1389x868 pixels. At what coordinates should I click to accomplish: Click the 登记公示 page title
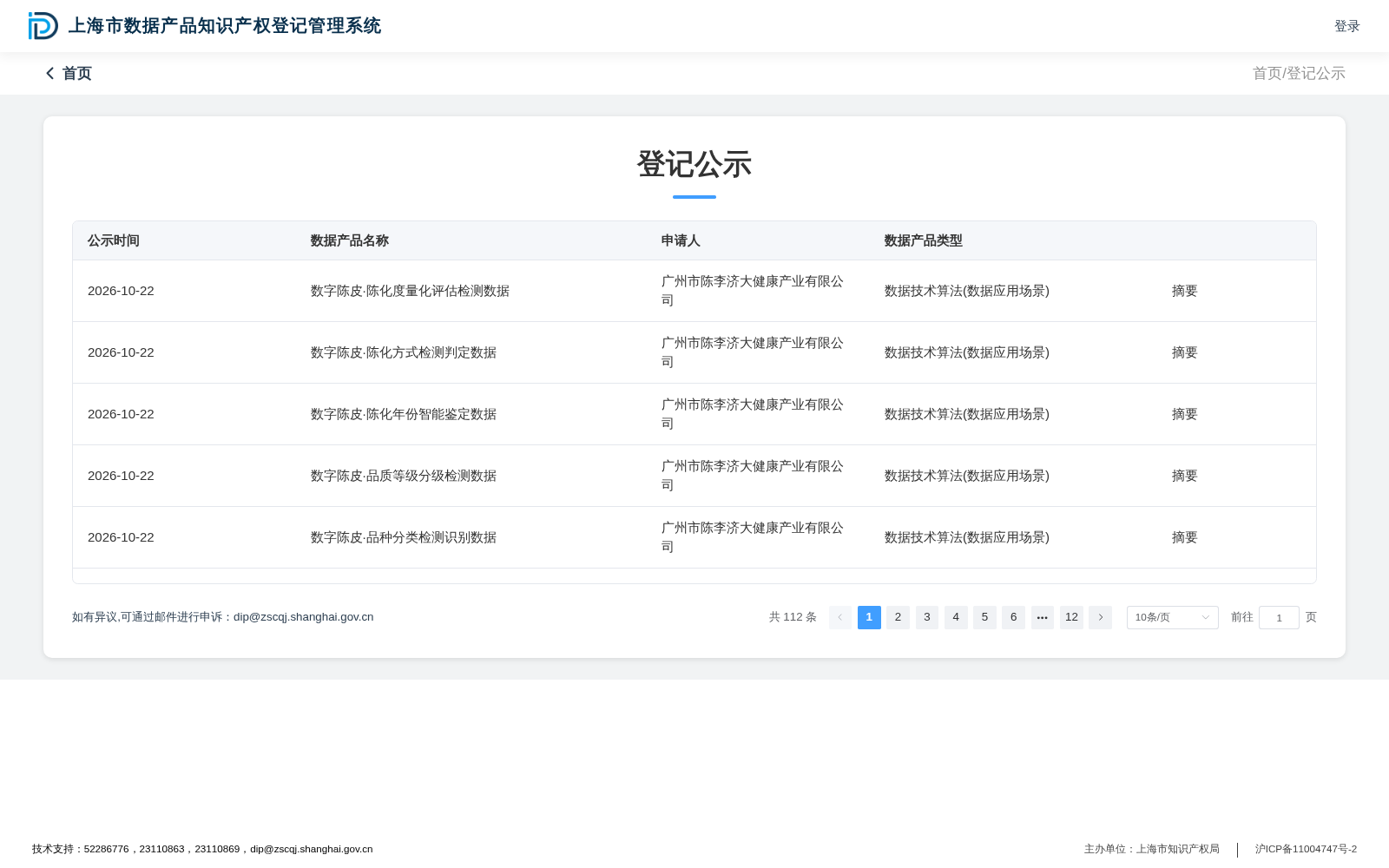pos(694,164)
